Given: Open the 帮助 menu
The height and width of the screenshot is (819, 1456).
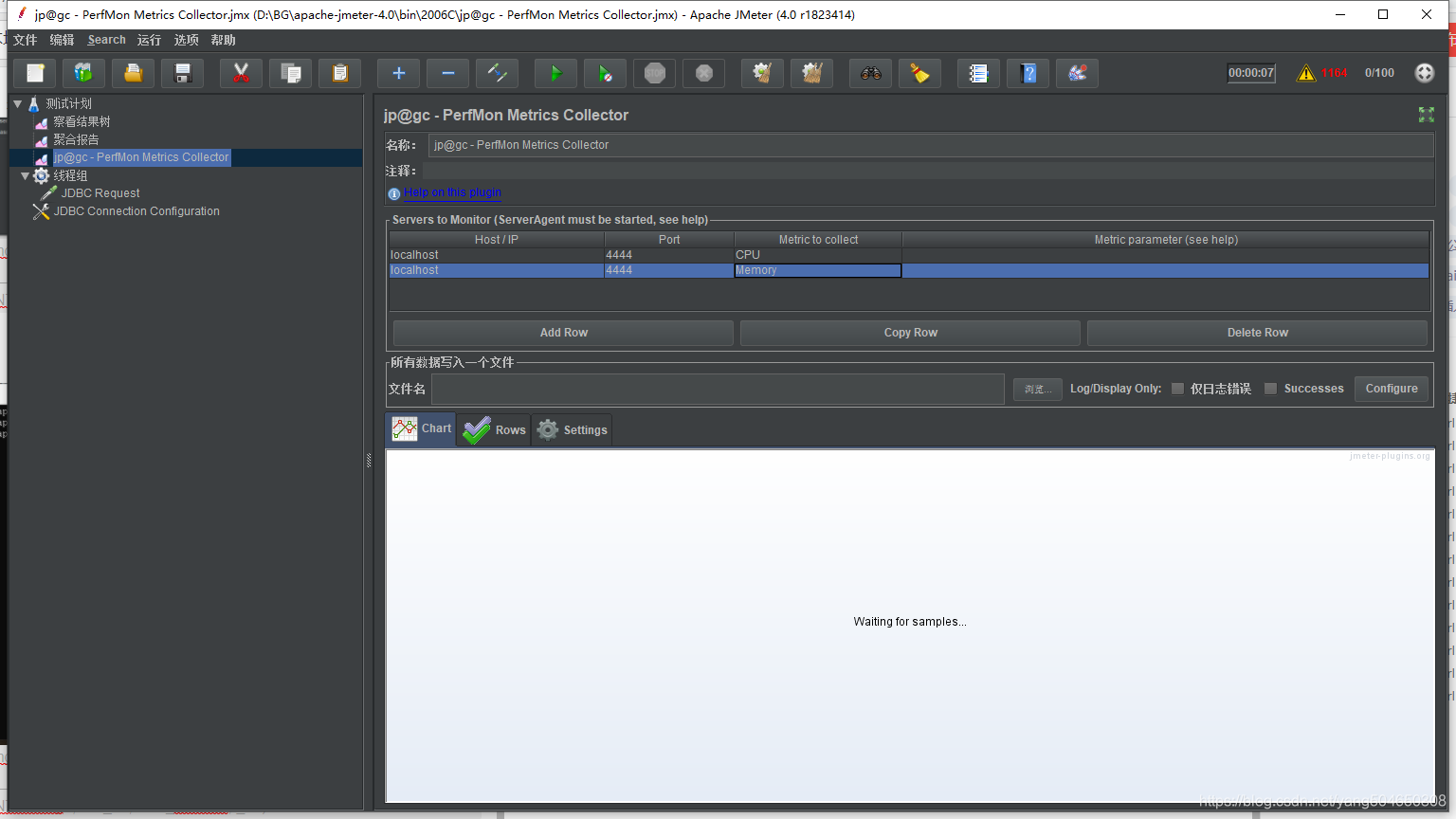Looking at the screenshot, I should coord(223,40).
